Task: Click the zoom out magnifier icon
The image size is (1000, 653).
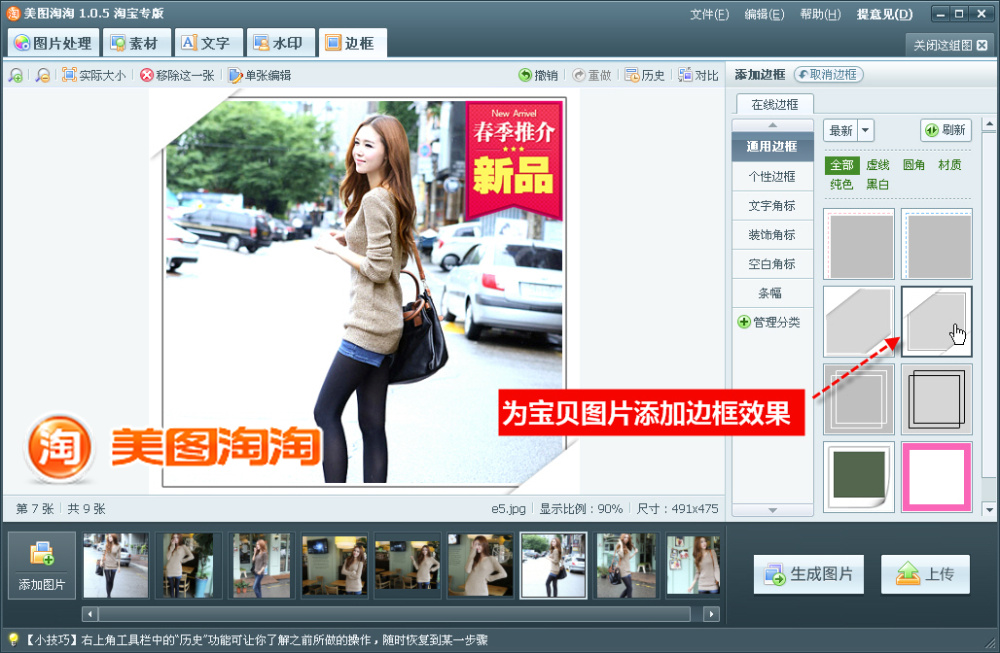Action: (x=43, y=75)
